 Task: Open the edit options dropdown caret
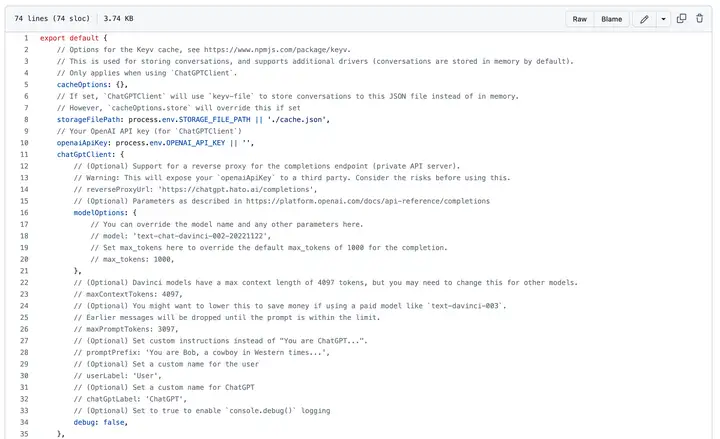point(663,18)
